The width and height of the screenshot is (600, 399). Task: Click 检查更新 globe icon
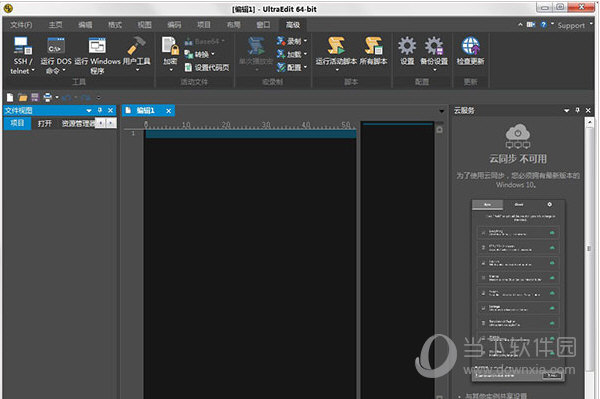(471, 46)
